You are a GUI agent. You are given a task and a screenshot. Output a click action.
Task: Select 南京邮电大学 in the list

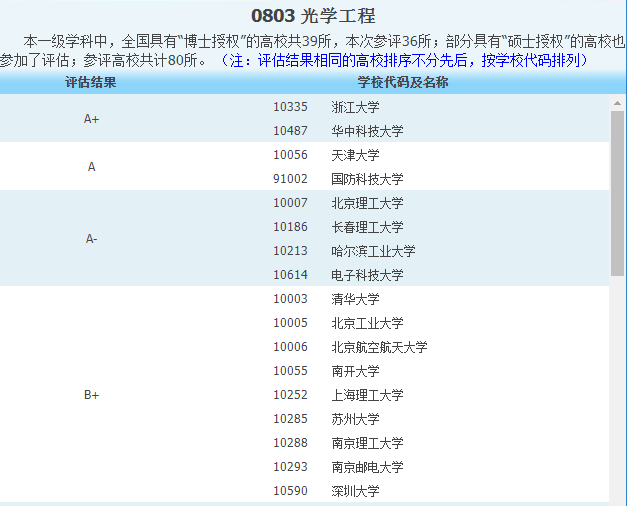367,468
